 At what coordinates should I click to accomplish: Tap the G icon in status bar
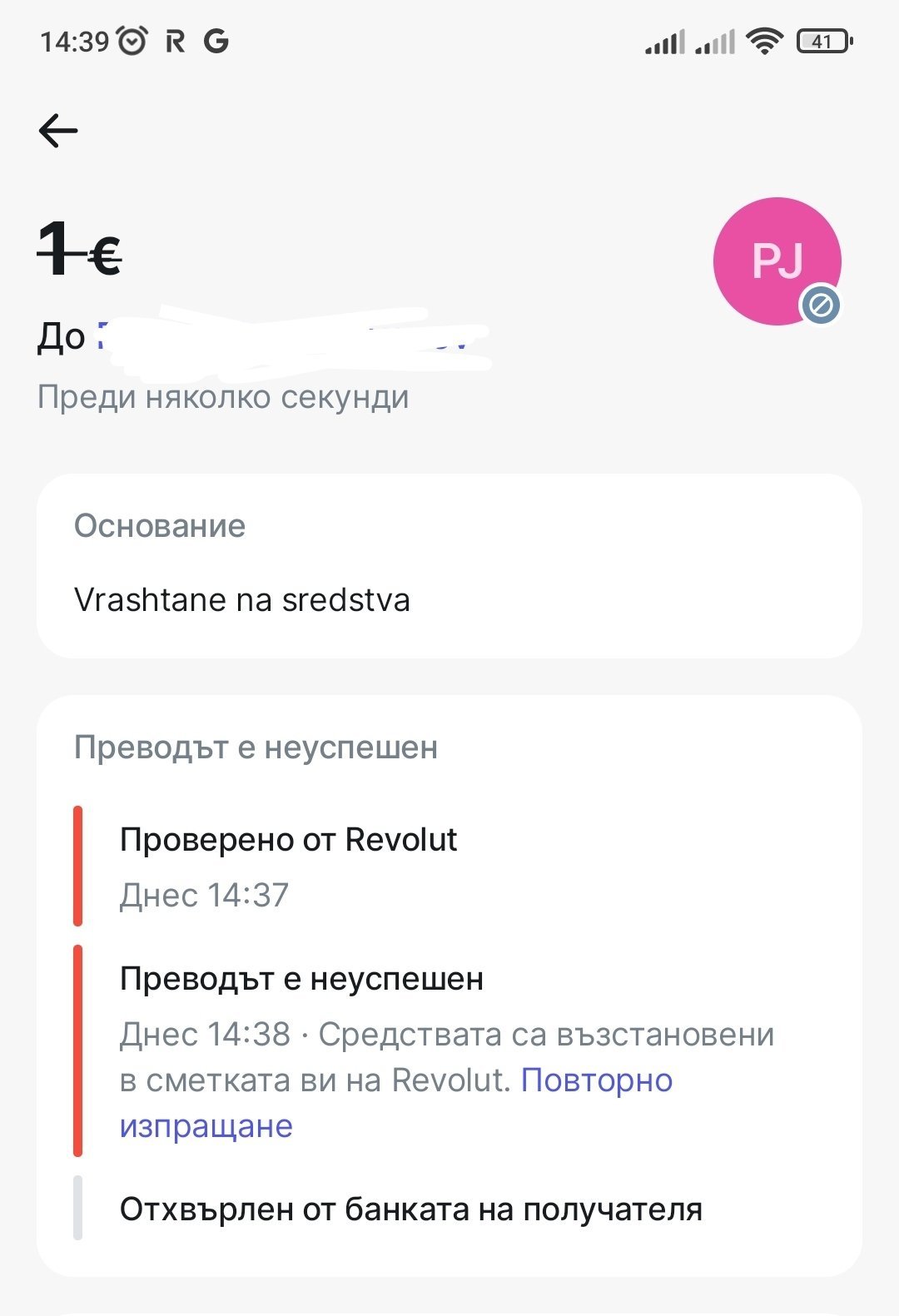coord(216,41)
